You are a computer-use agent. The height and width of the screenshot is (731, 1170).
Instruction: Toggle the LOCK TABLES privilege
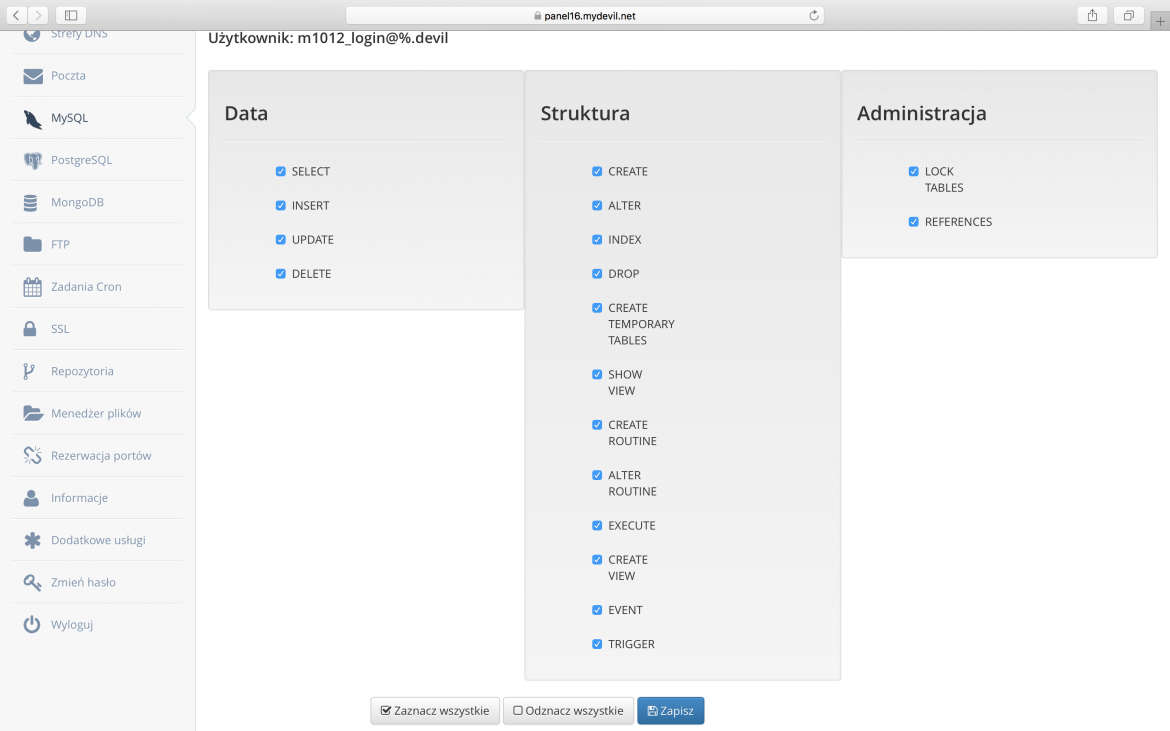point(913,171)
